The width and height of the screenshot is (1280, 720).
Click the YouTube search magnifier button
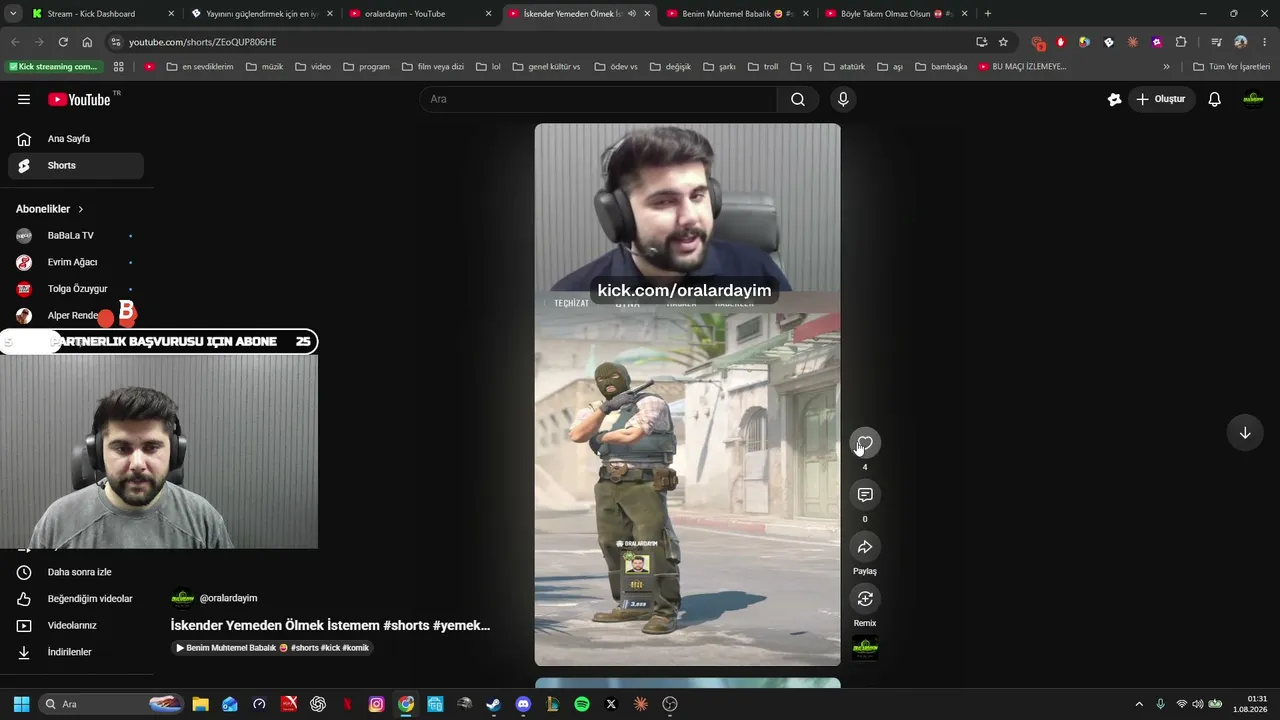tap(798, 99)
